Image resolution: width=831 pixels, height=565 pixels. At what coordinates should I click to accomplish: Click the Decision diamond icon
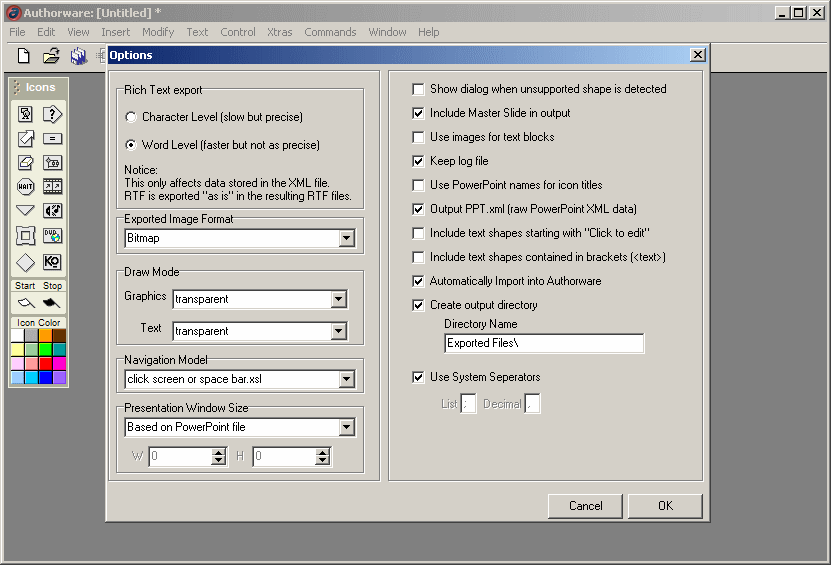26,262
